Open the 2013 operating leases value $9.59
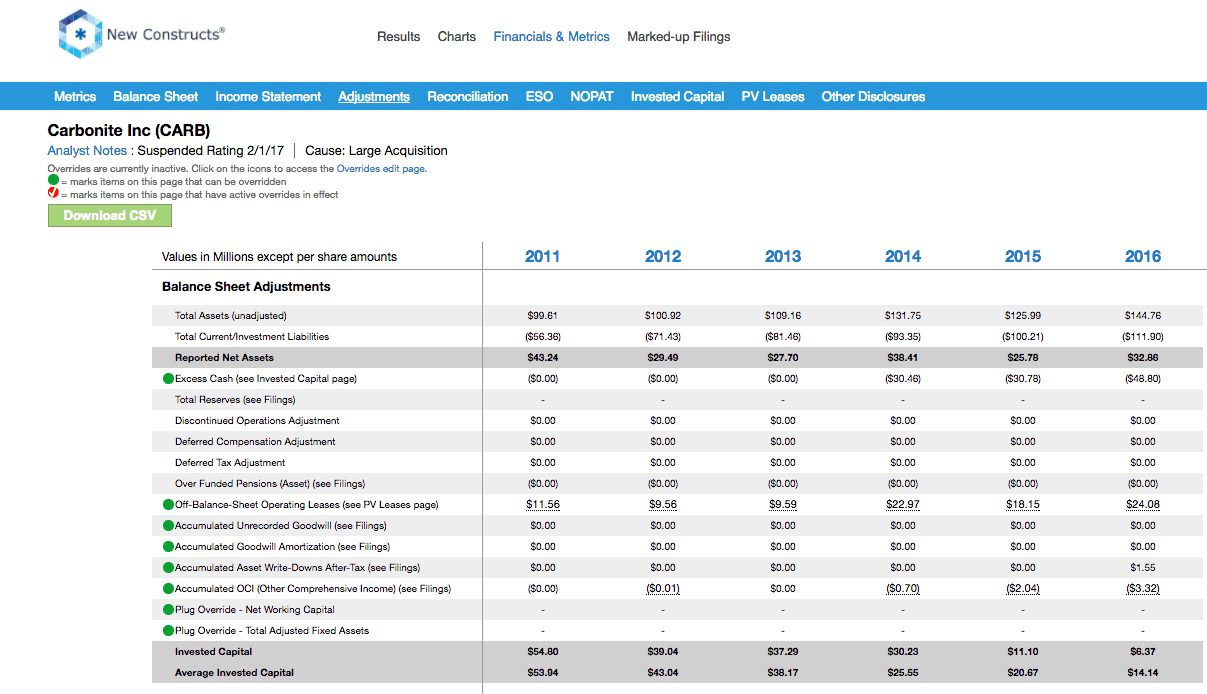 783,505
